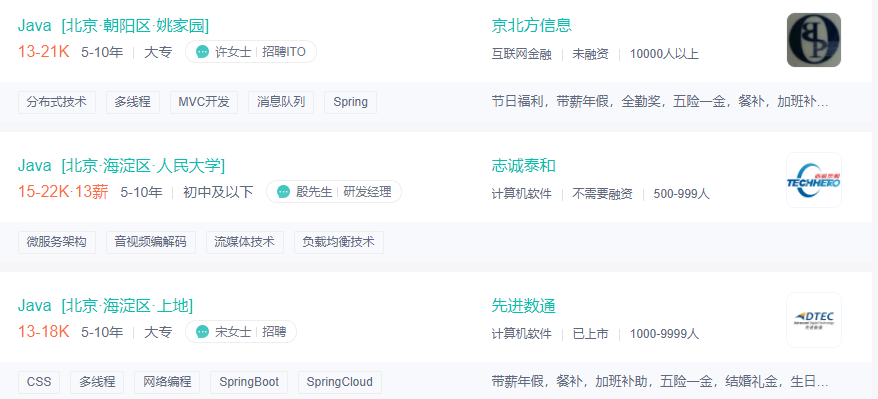Select the SpringBoot skill tag
The width and height of the screenshot is (878, 399).
[249, 382]
